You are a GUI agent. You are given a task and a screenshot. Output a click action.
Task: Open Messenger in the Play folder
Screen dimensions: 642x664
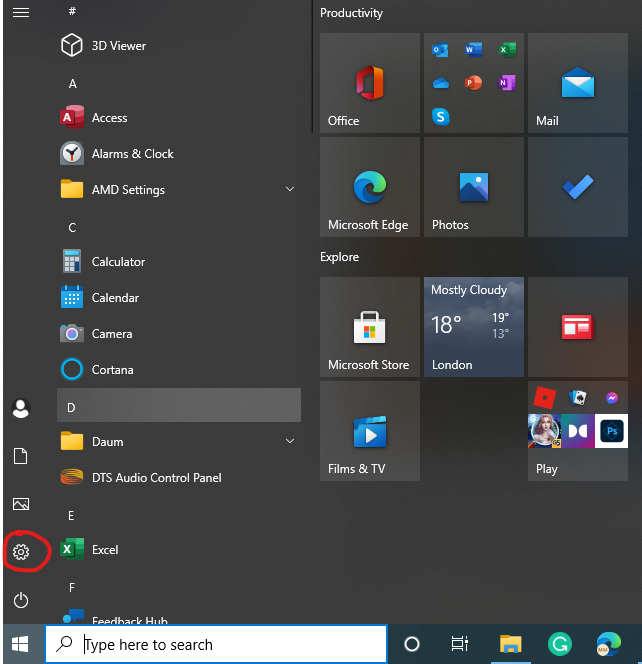[x=612, y=398]
